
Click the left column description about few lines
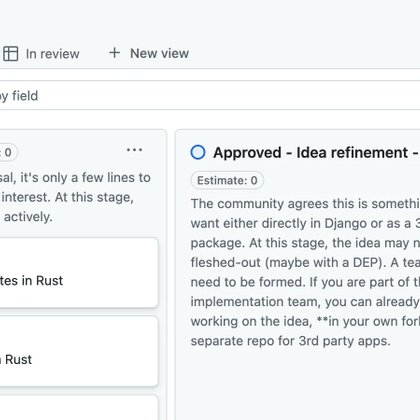[75, 197]
